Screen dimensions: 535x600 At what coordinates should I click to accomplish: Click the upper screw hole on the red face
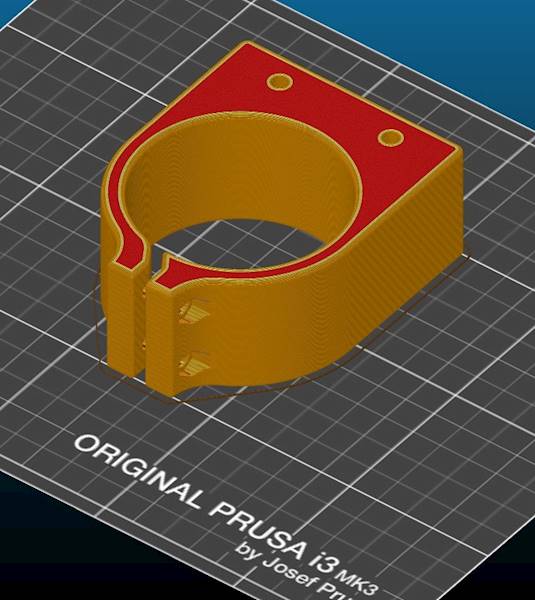point(280,82)
